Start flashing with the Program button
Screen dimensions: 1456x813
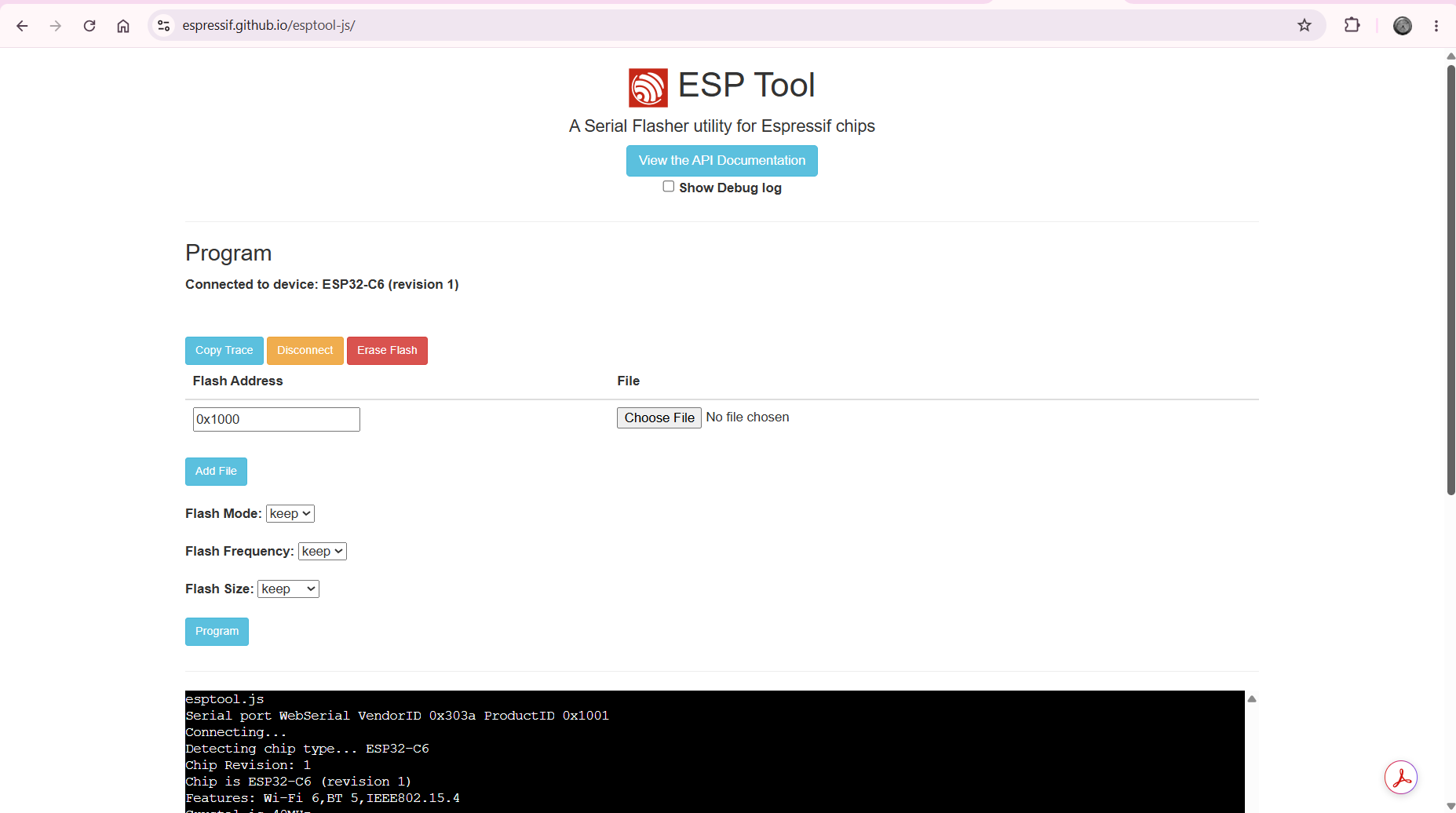click(217, 632)
